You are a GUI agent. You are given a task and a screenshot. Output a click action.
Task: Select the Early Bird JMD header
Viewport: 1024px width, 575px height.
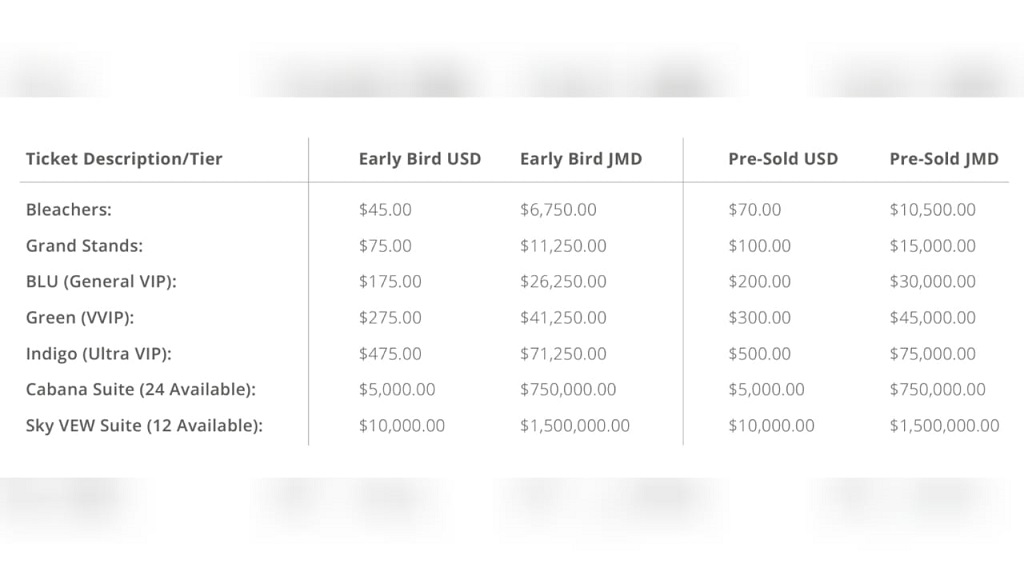pyautogui.click(x=581, y=159)
